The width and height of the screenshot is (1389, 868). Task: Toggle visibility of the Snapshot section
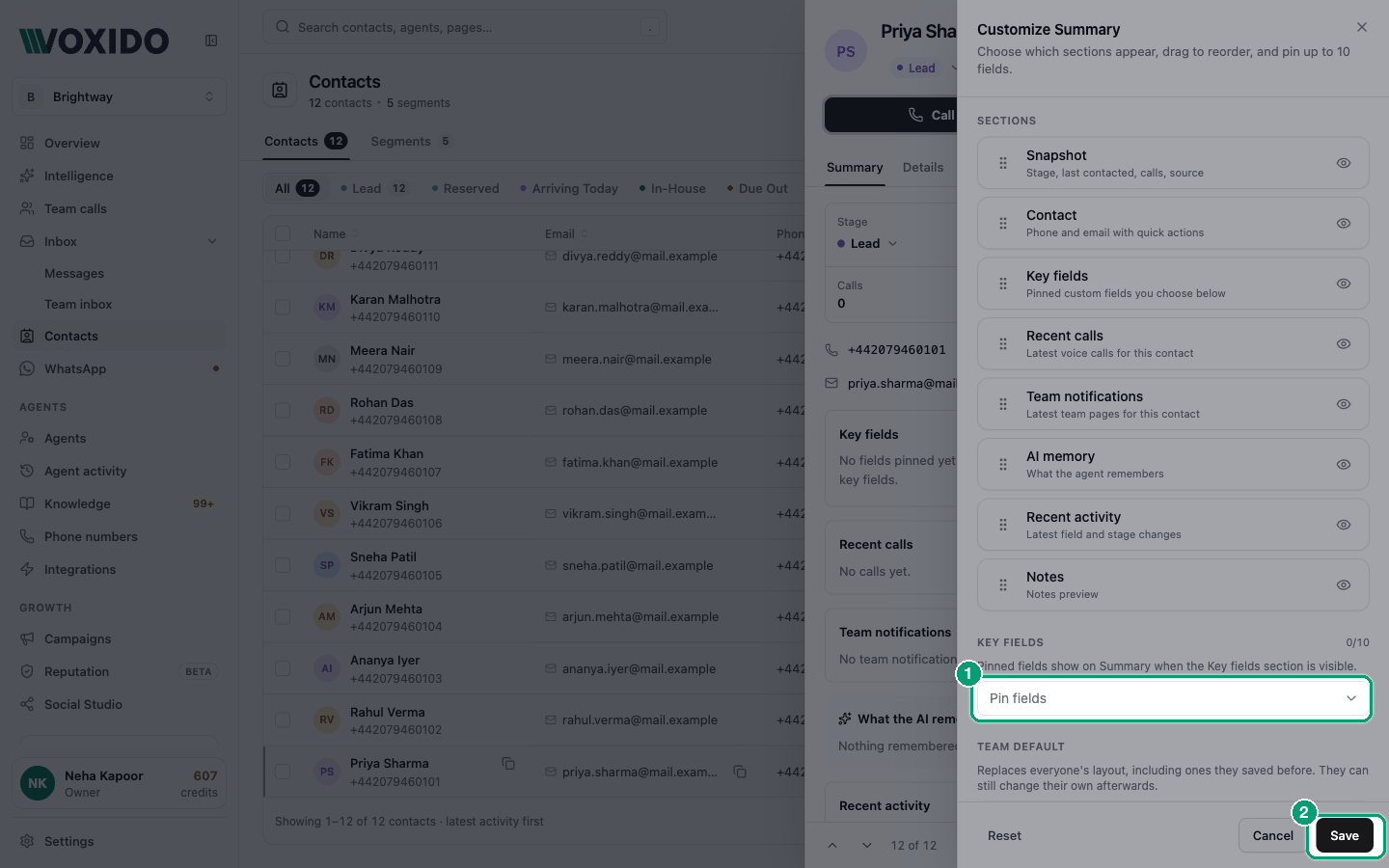click(x=1343, y=163)
